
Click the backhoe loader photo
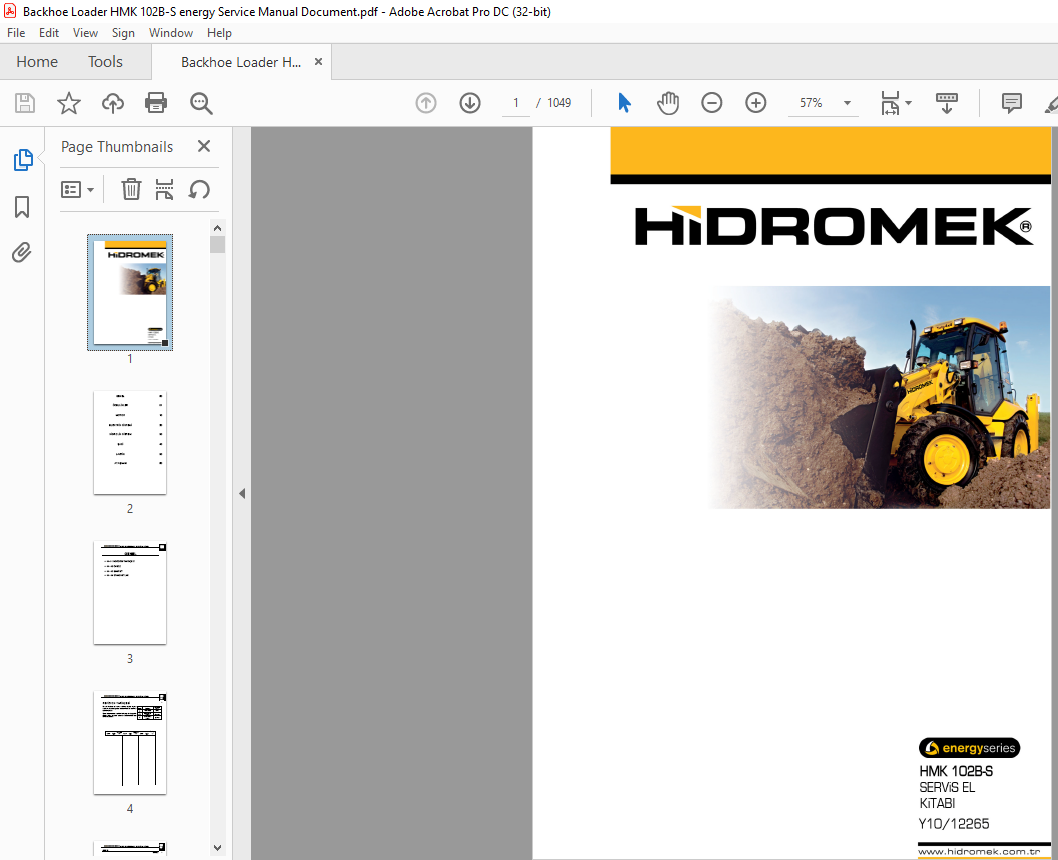click(x=880, y=397)
